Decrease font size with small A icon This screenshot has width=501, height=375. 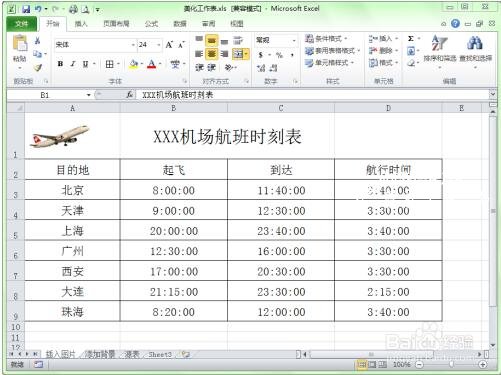click(x=181, y=45)
